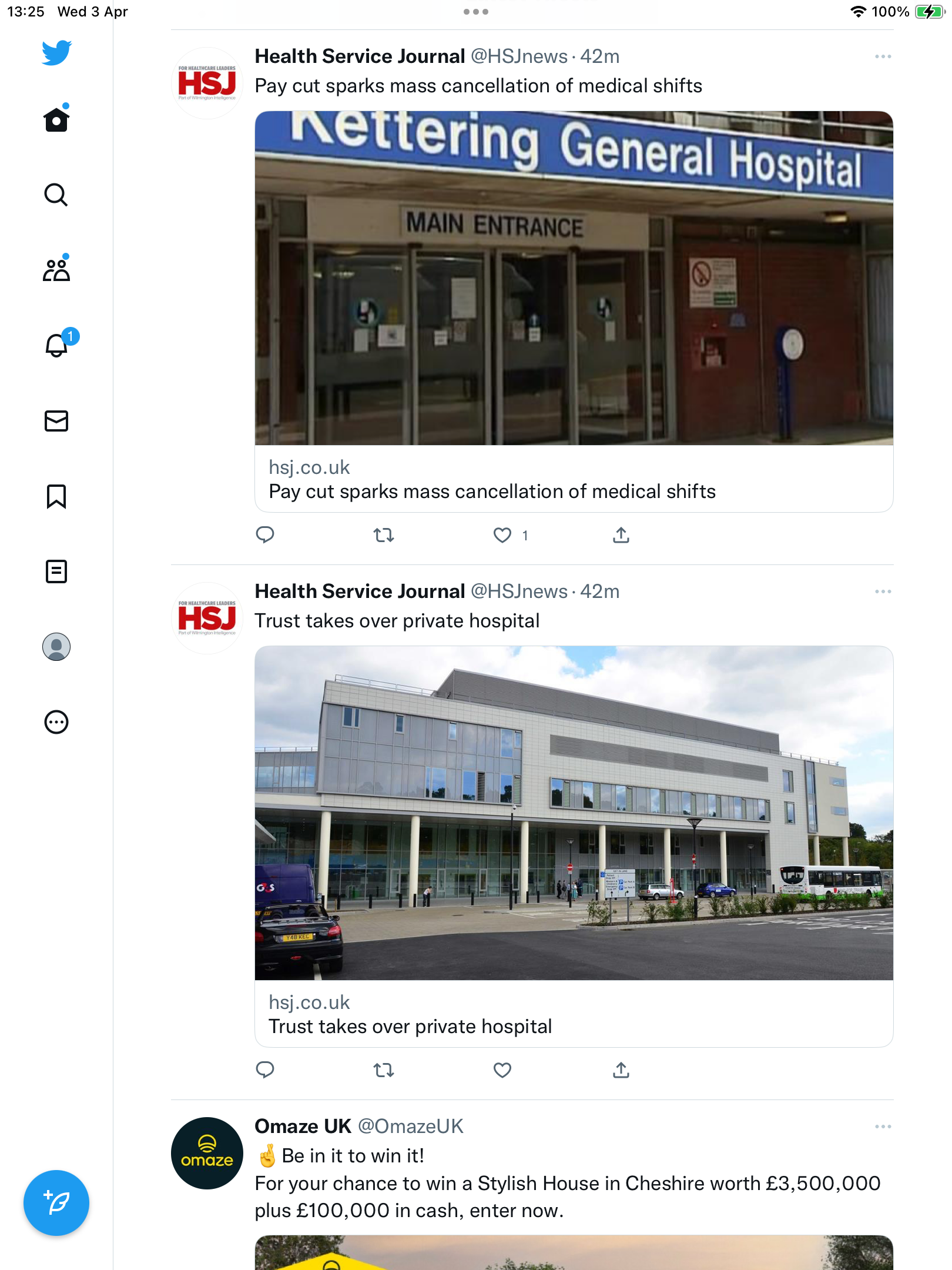Open Kettering General Hospital image

coord(574,278)
